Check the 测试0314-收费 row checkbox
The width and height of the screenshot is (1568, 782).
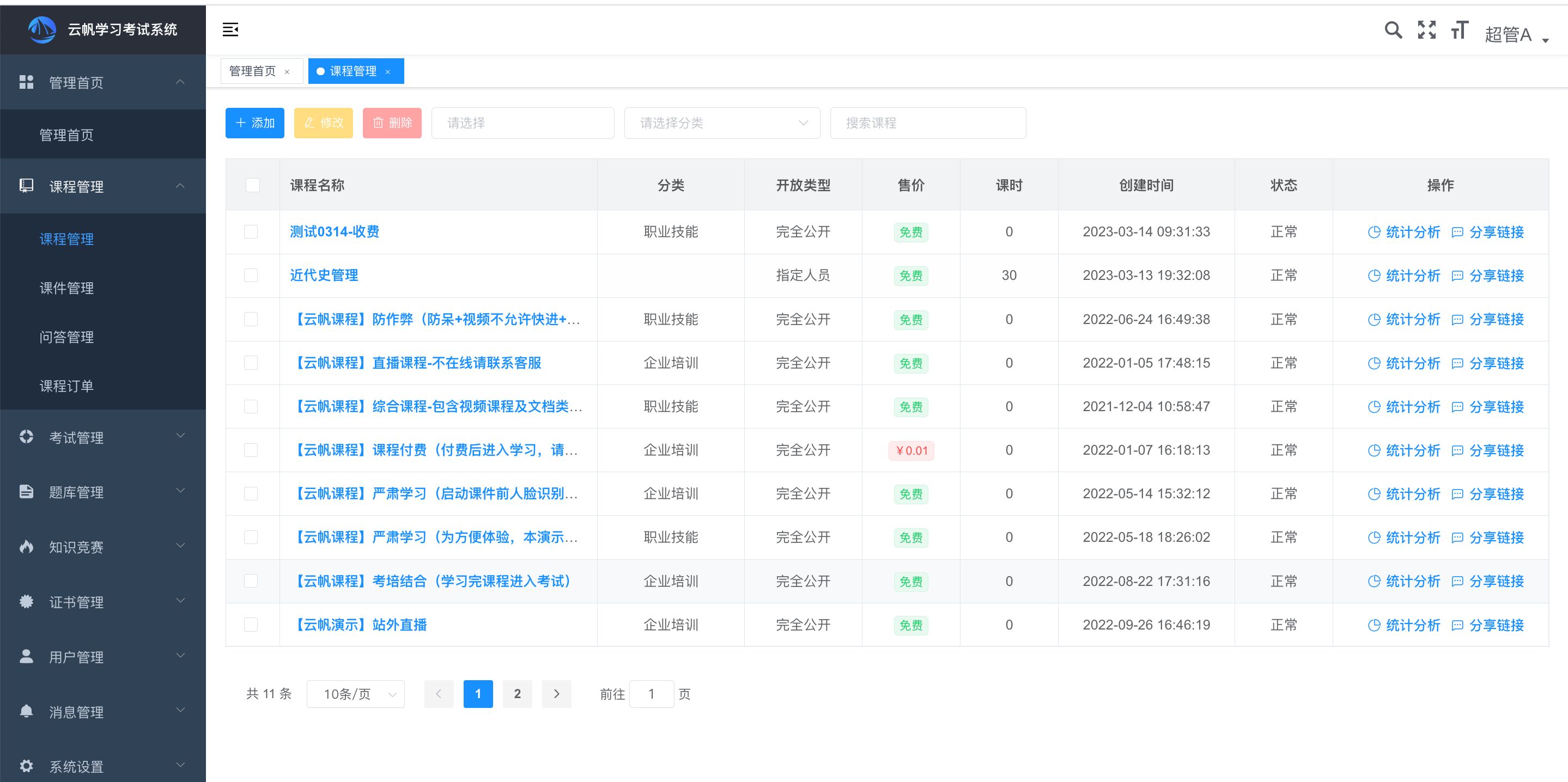251,232
